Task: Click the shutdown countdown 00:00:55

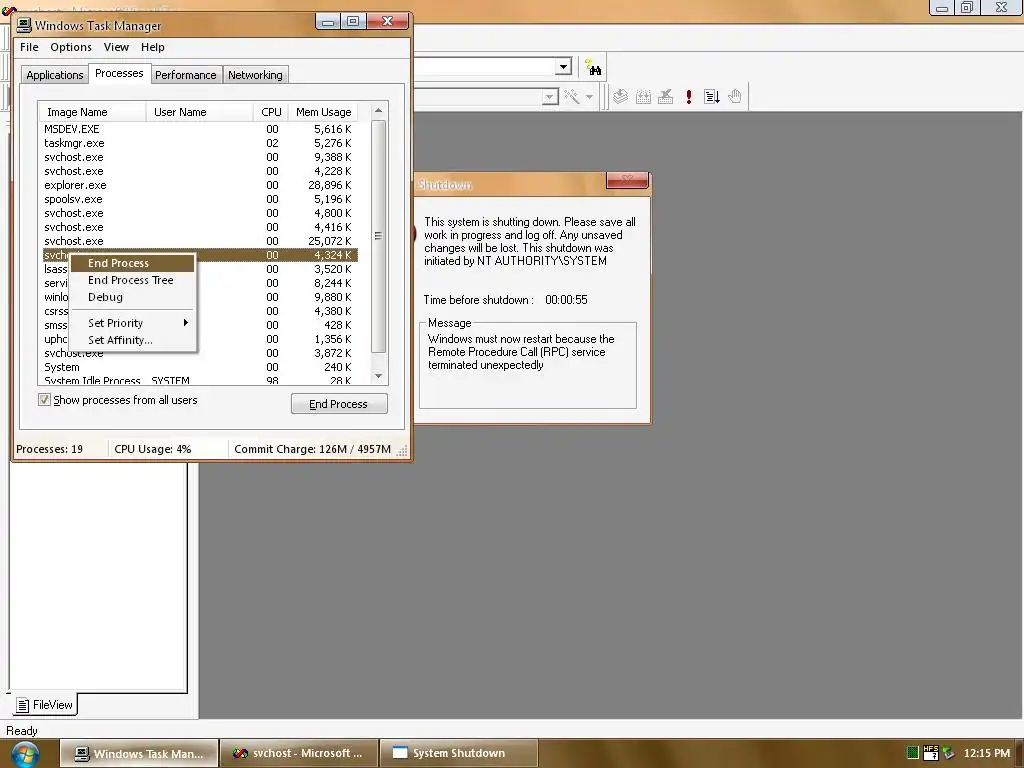Action: point(566,300)
